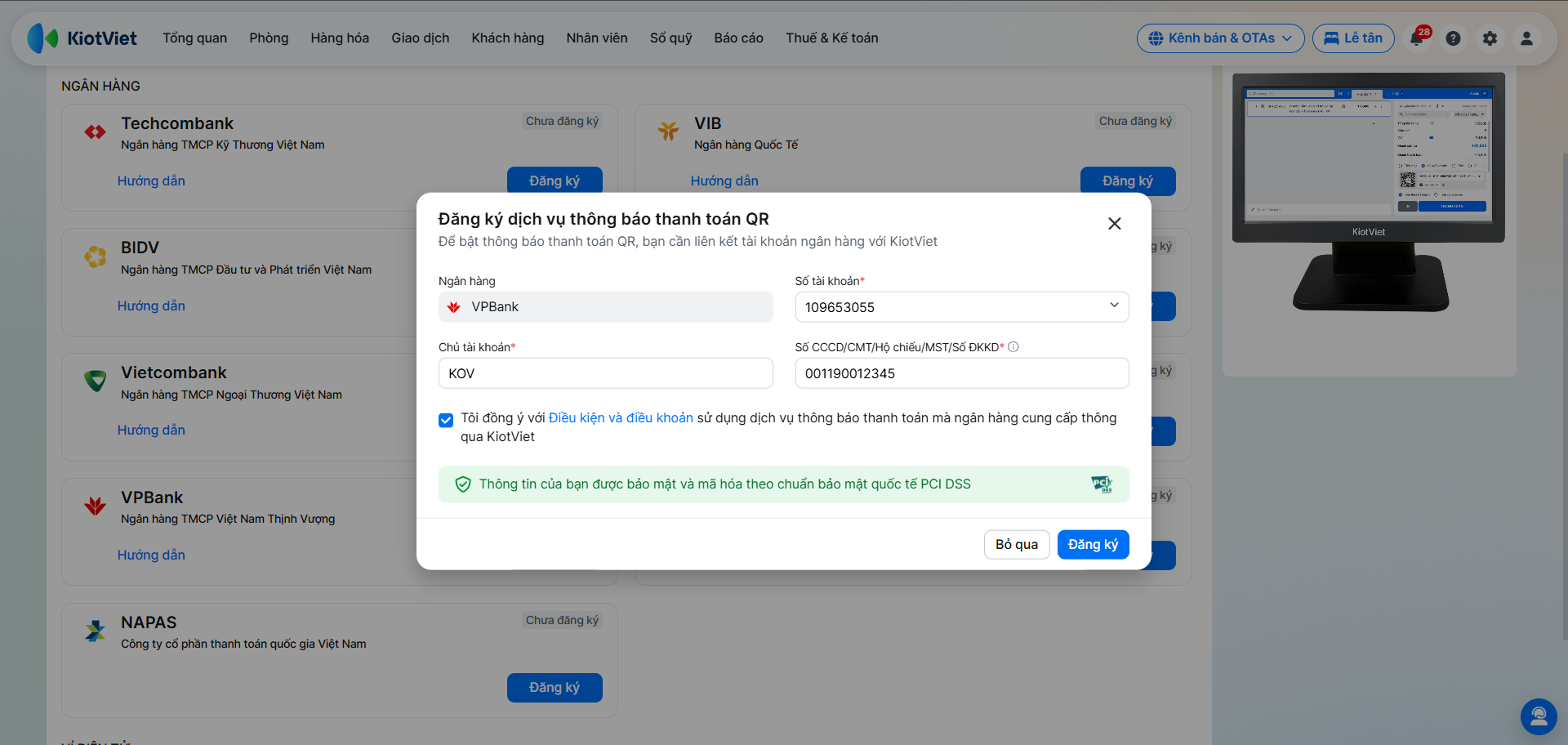Uncheck the terms agreement checkbox
Viewport: 1568px width, 745px height.
(x=446, y=420)
